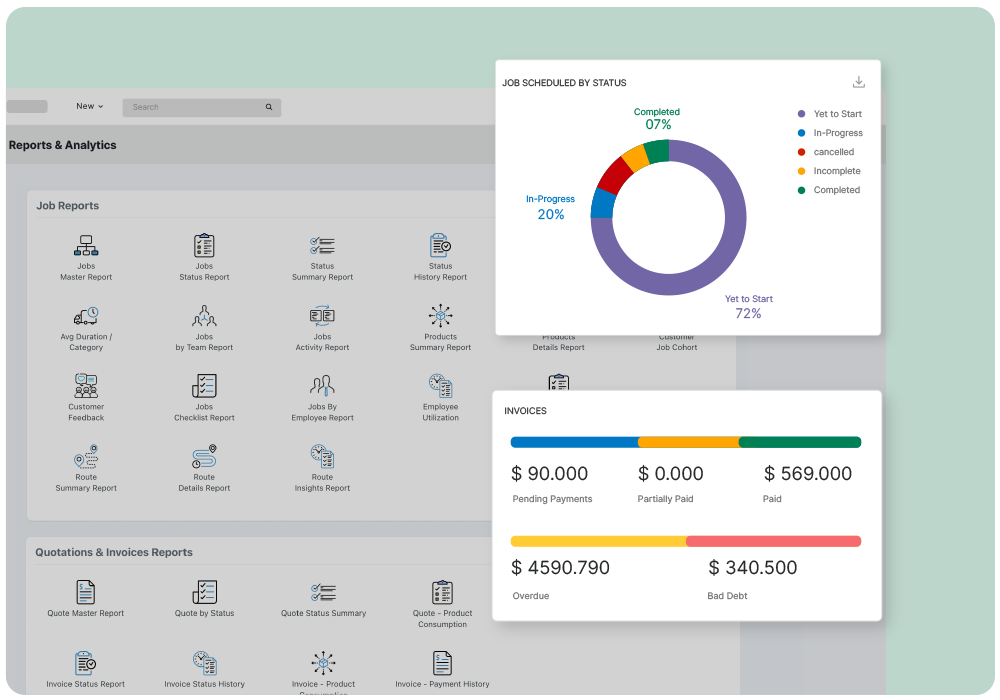Open the Jobs Master Report icon
The width and height of the screenshot is (1000, 700).
point(86,246)
